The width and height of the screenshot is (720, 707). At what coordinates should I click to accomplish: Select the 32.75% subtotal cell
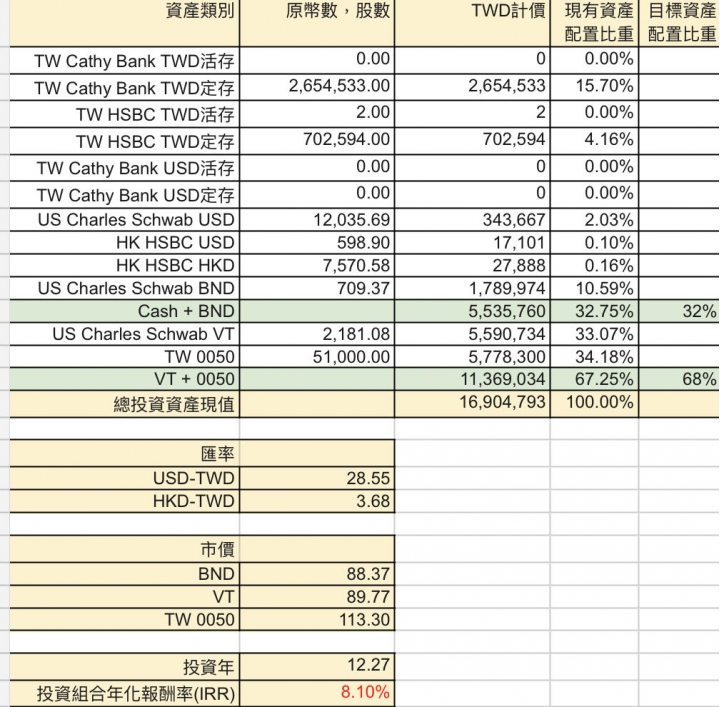(x=594, y=311)
